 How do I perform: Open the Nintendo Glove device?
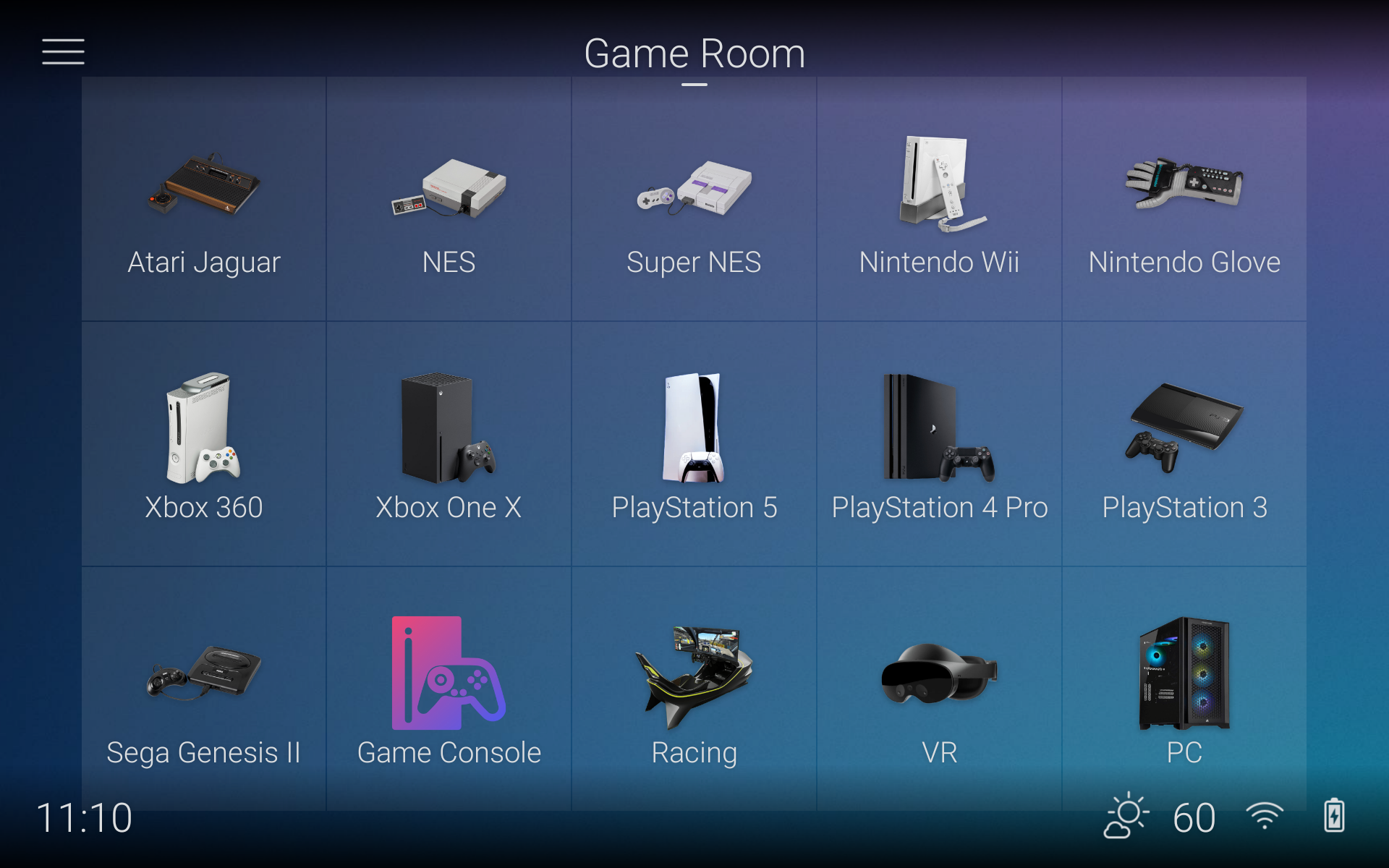click(1183, 198)
